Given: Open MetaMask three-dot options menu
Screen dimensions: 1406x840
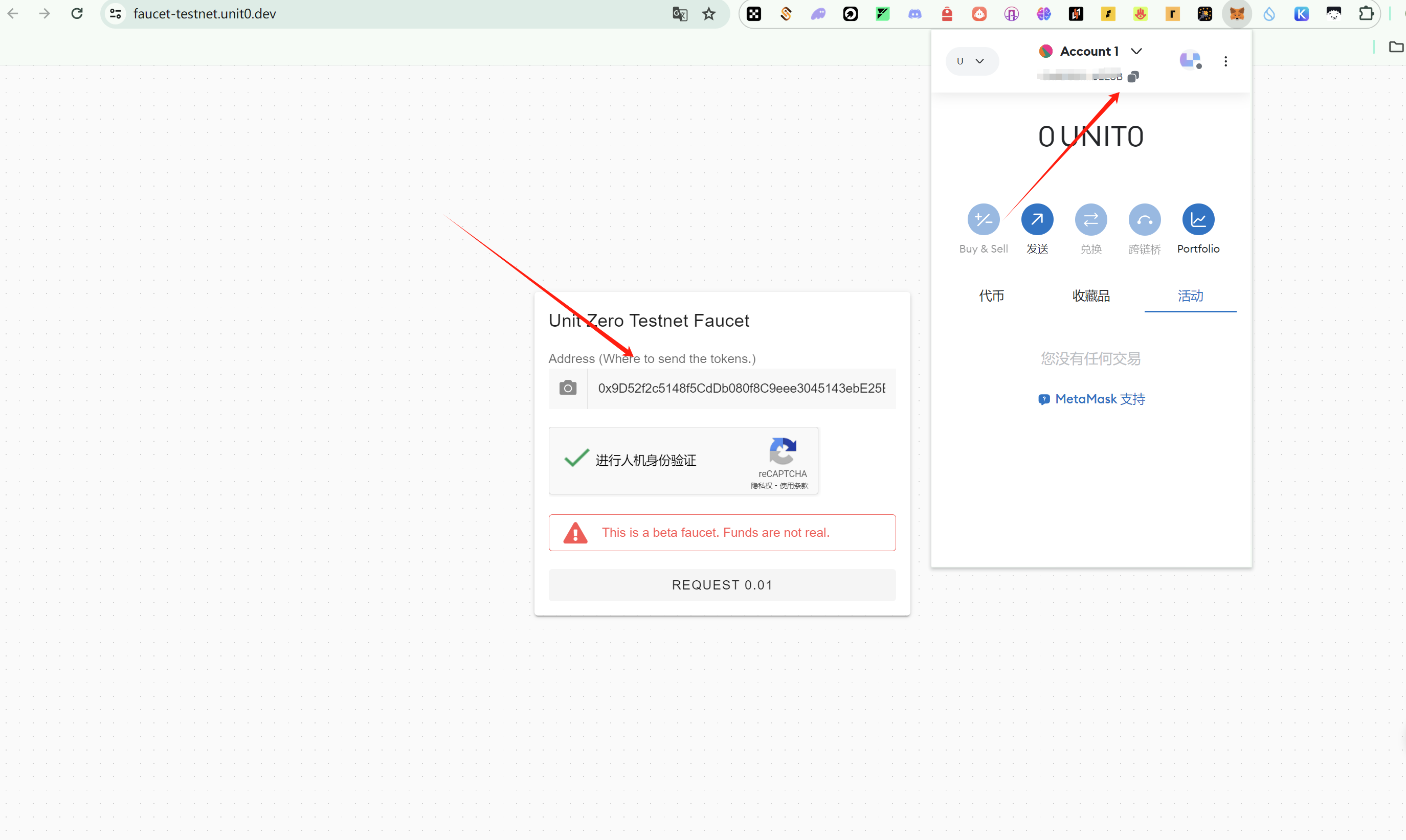Looking at the screenshot, I should point(1225,61).
